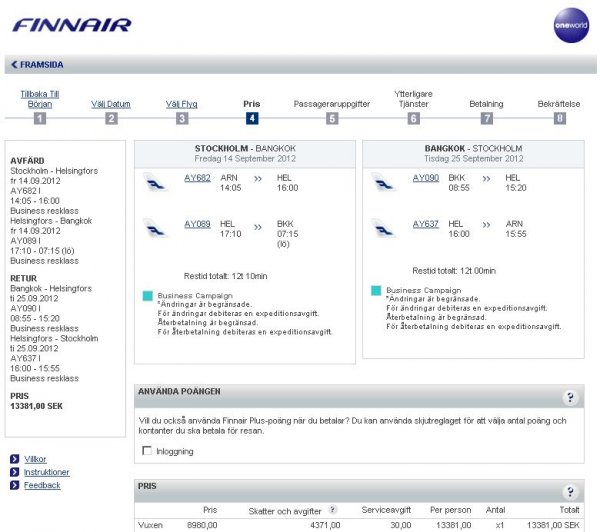Open help icon in Pris section header
Screen dimensions: 600x532
(x=570, y=492)
